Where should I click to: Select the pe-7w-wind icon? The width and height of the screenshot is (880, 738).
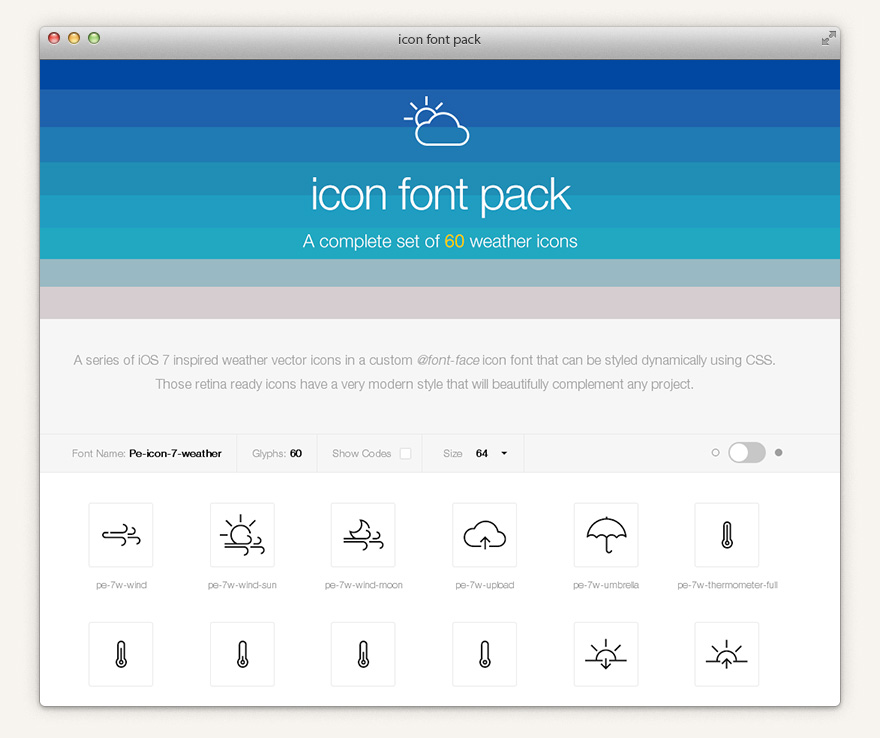point(120,534)
